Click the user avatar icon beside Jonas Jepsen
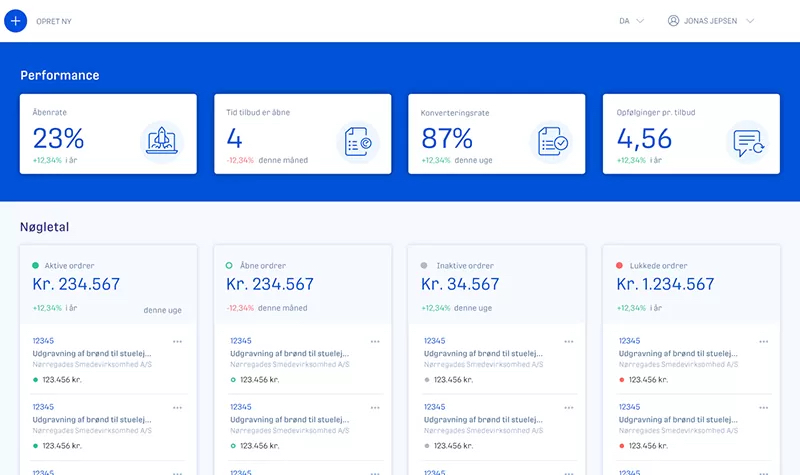800x475 pixels. [x=673, y=20]
